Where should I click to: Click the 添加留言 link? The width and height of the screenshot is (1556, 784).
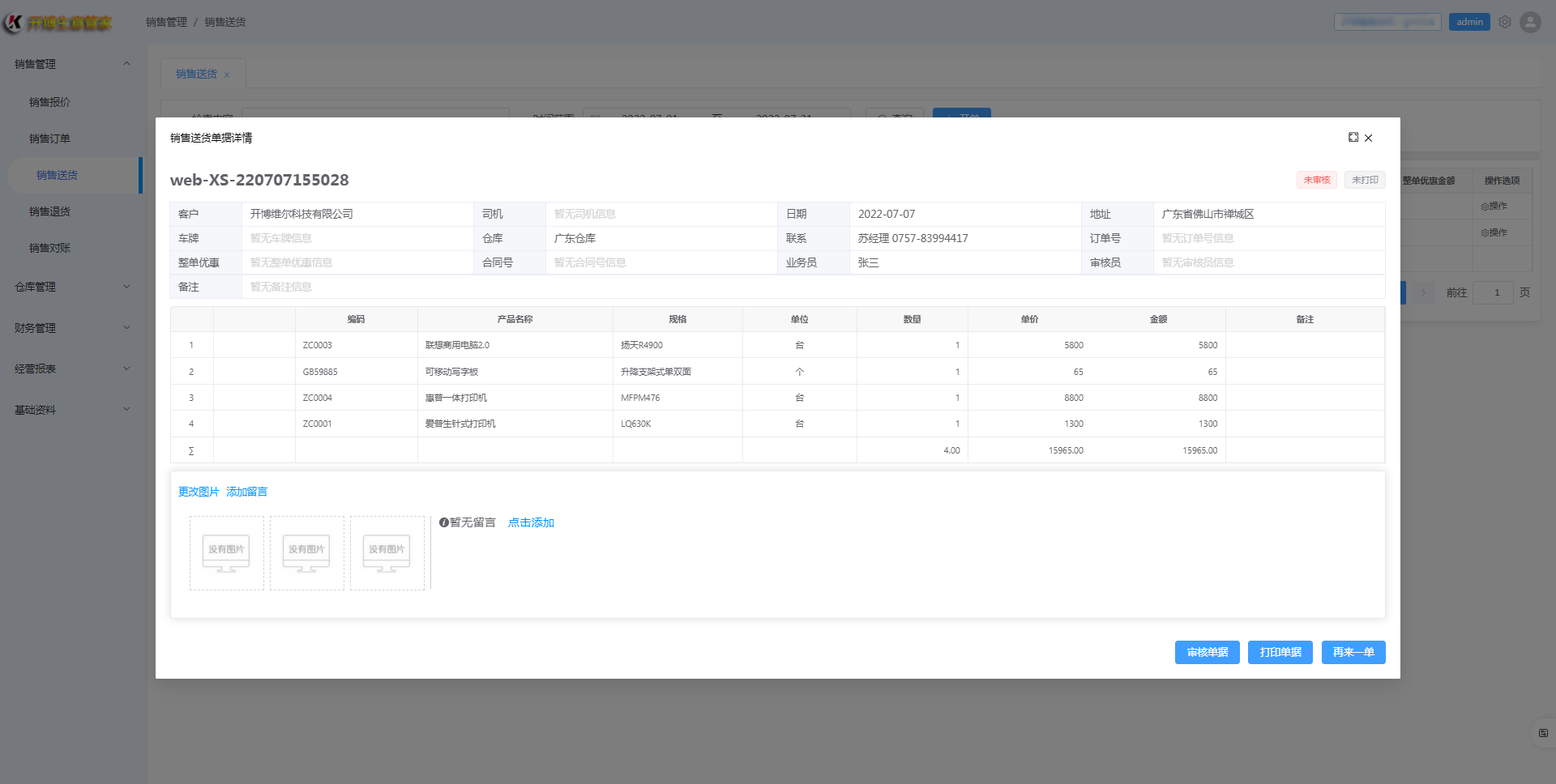tap(246, 492)
